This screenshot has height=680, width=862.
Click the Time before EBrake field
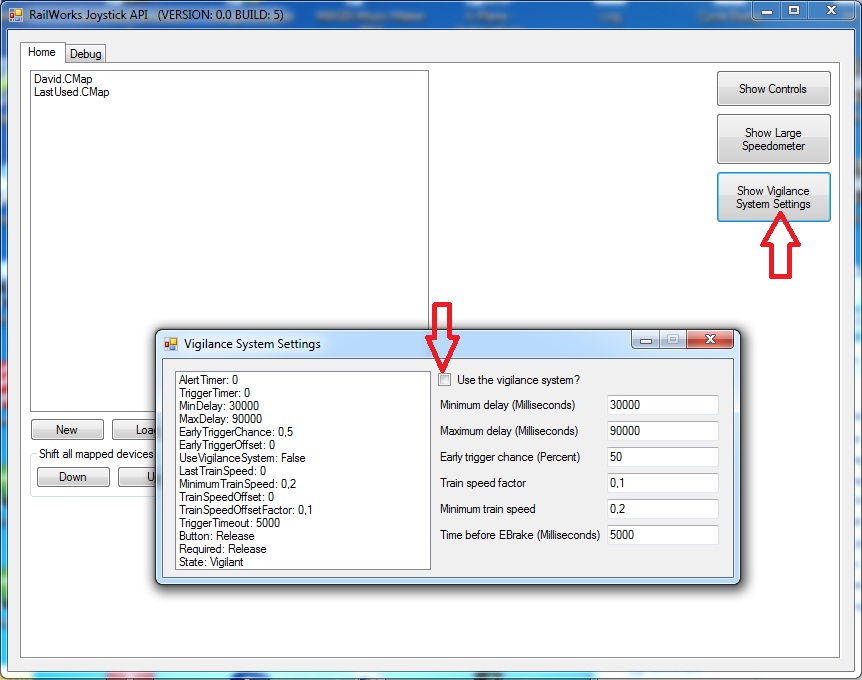pyautogui.click(x=662, y=535)
